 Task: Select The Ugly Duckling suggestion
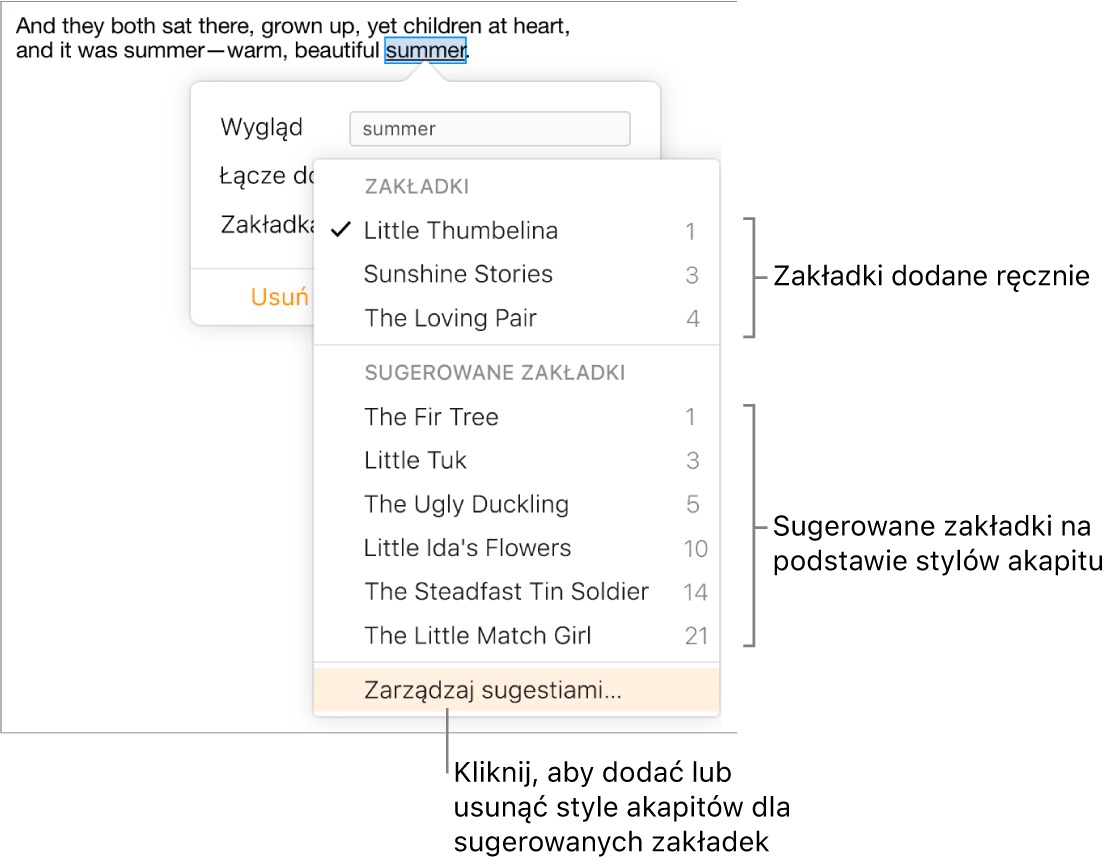(x=466, y=505)
